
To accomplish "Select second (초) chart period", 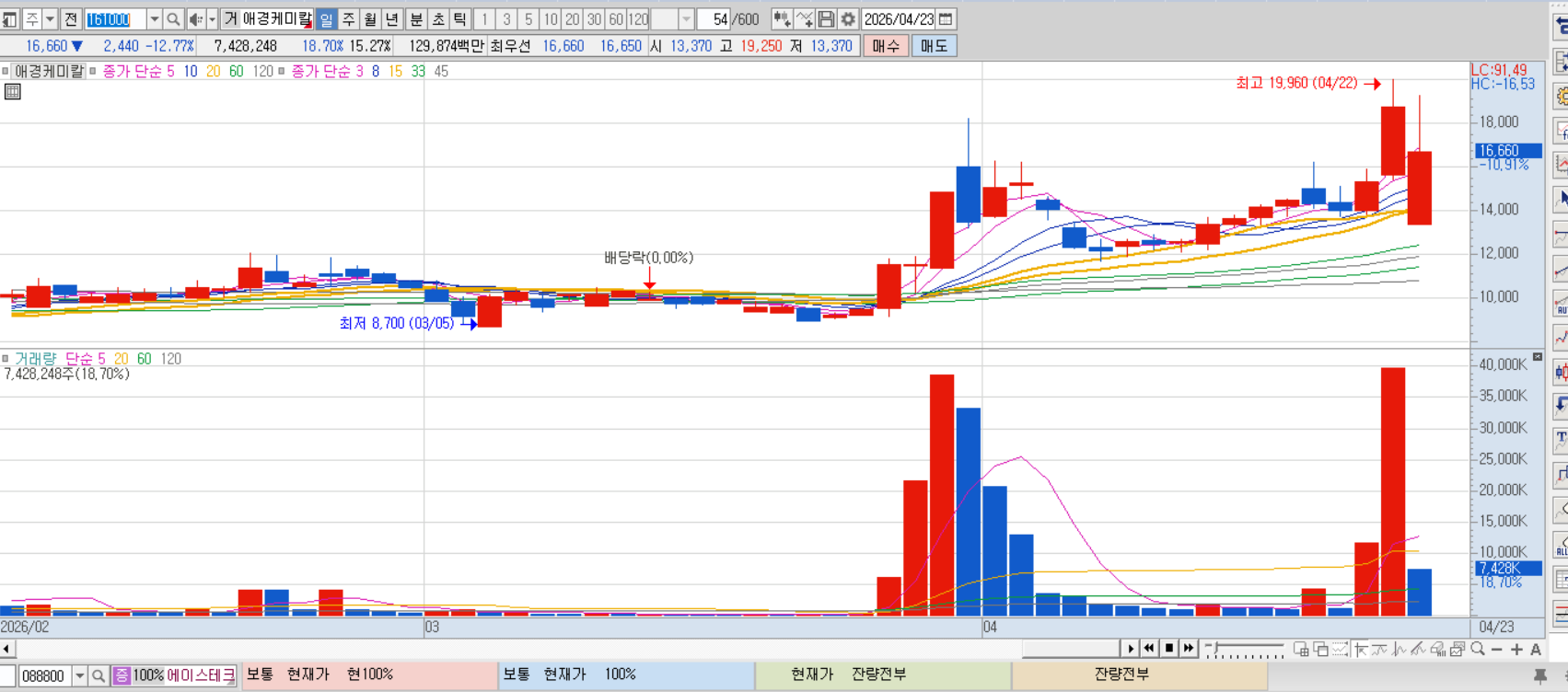I will (438, 19).
